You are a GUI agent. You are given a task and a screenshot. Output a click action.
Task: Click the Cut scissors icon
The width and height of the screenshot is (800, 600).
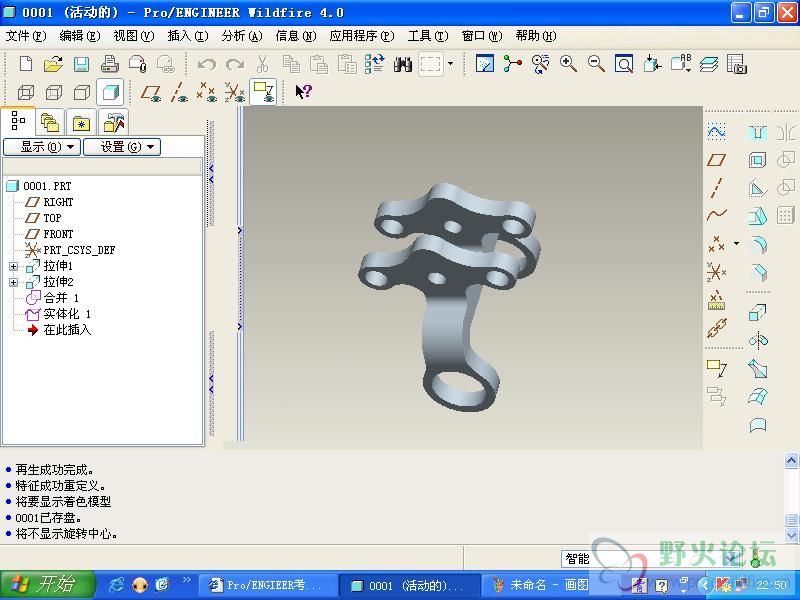pyautogui.click(x=262, y=64)
